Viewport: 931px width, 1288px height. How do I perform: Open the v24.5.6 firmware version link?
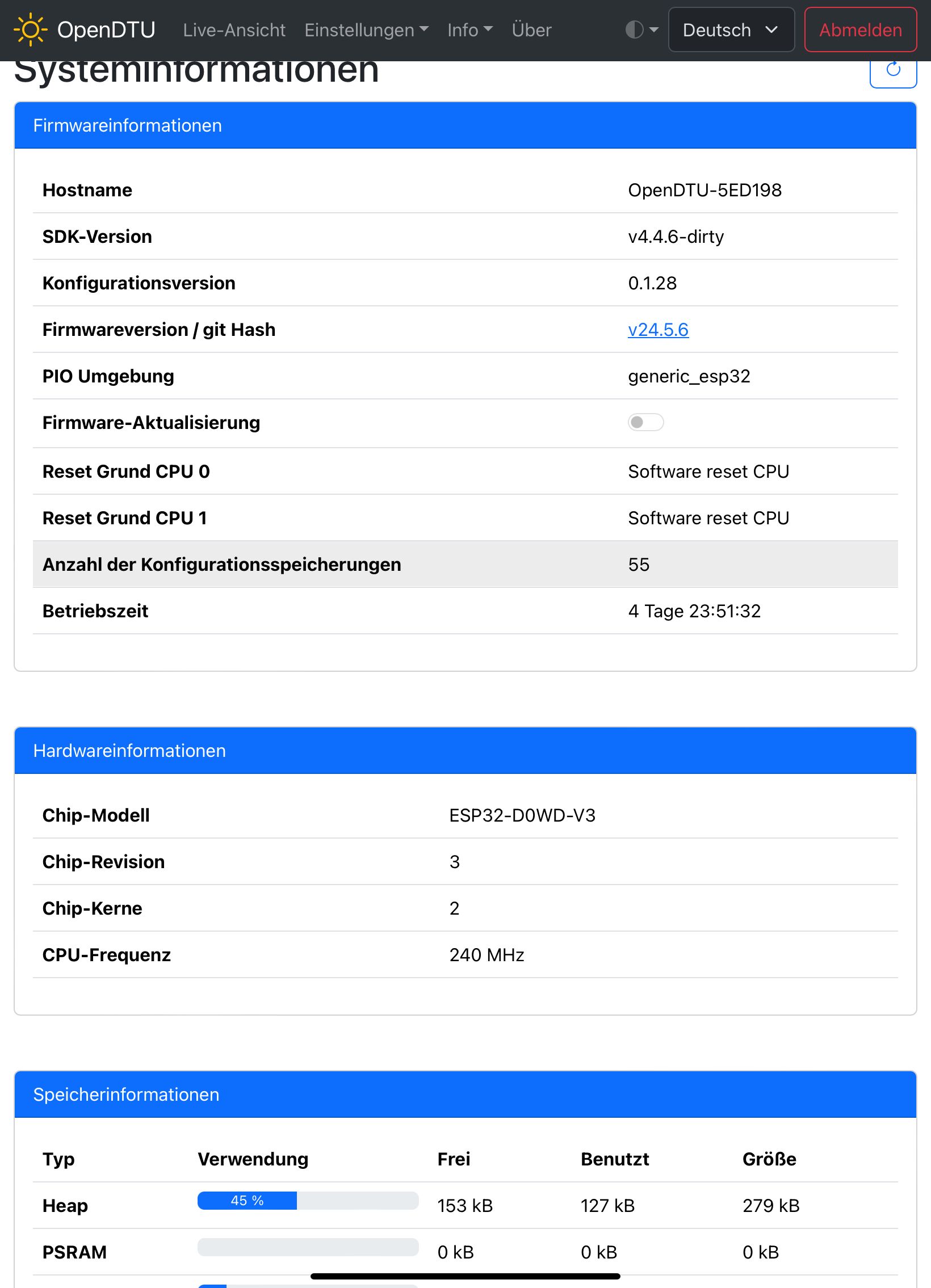pos(659,330)
